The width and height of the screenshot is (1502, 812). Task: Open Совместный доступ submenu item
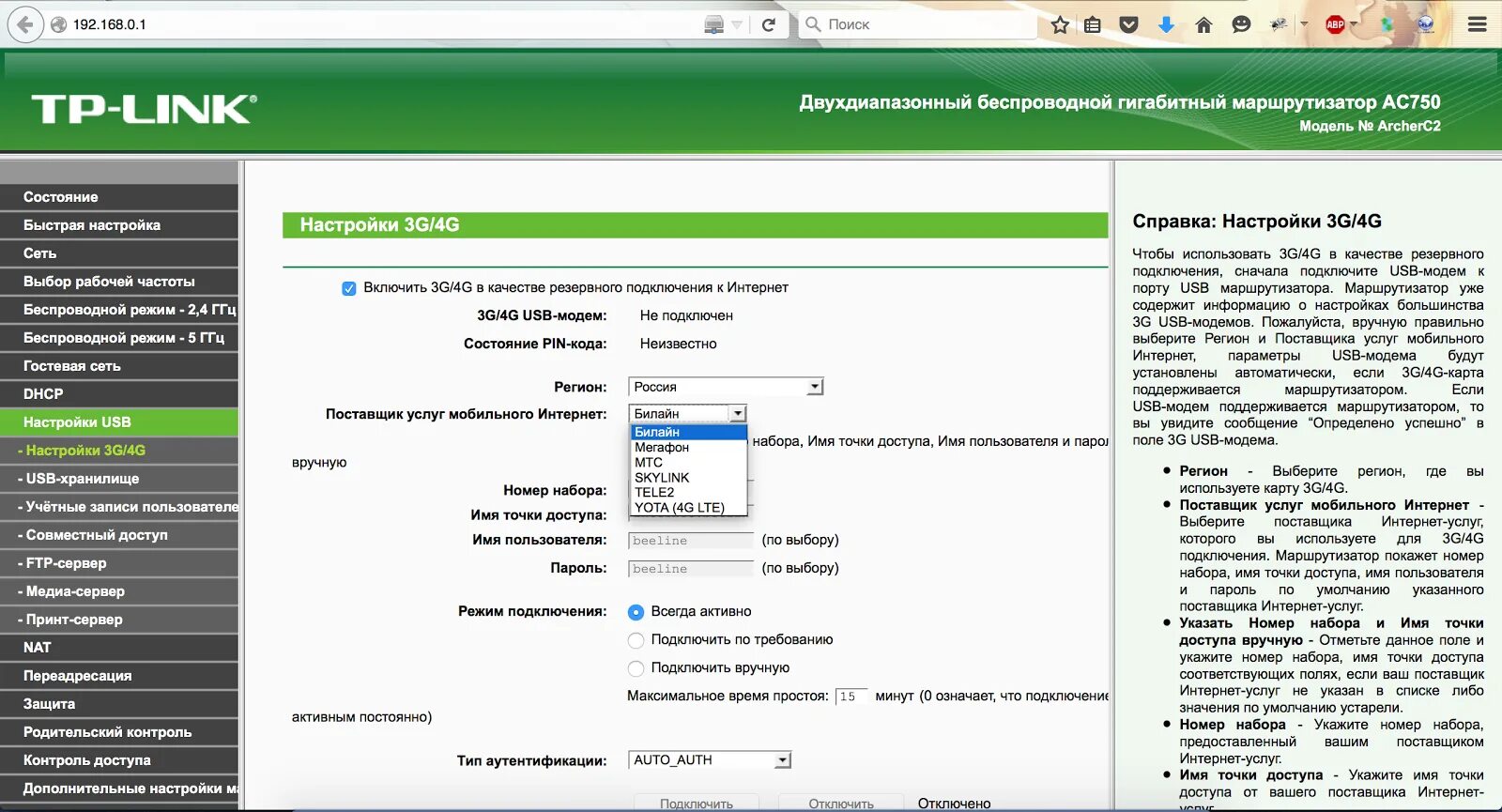point(119,535)
